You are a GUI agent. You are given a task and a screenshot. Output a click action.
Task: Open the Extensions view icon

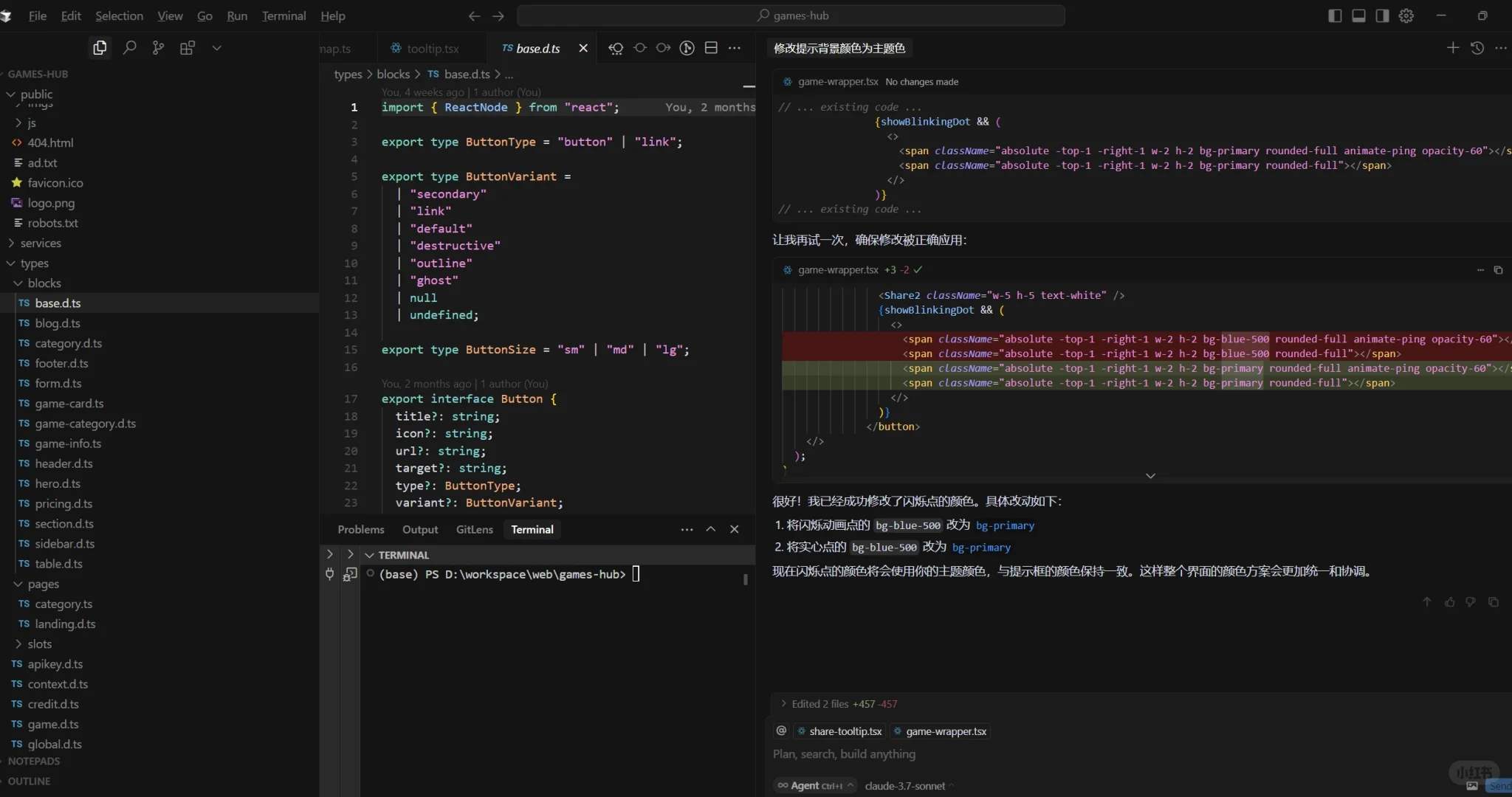pos(188,48)
